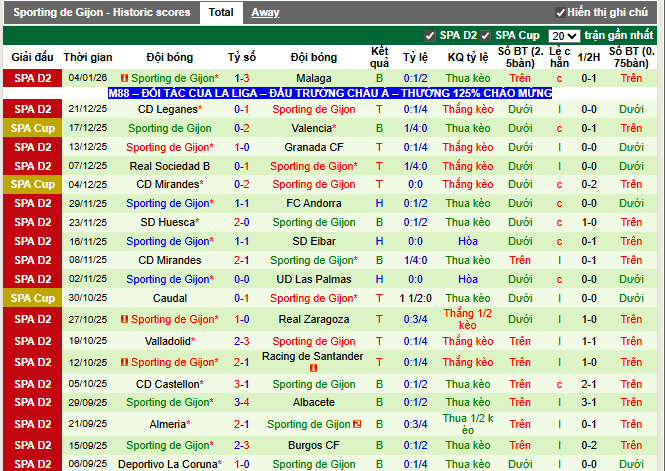Click Albacete team name
665x471 pixels.
pos(314,402)
